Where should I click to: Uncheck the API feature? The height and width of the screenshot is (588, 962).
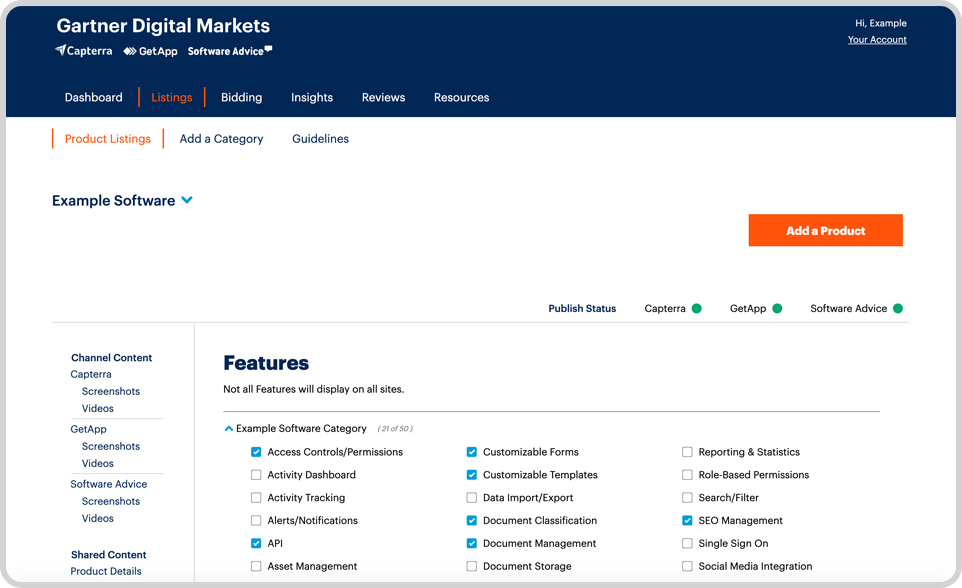(256, 543)
